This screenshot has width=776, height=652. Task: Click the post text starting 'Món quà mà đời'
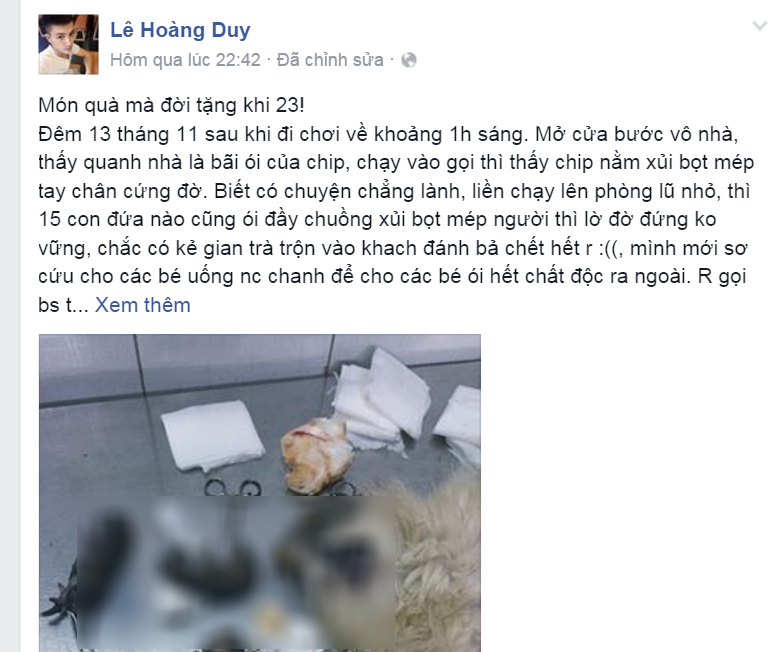pyautogui.click(x=171, y=105)
